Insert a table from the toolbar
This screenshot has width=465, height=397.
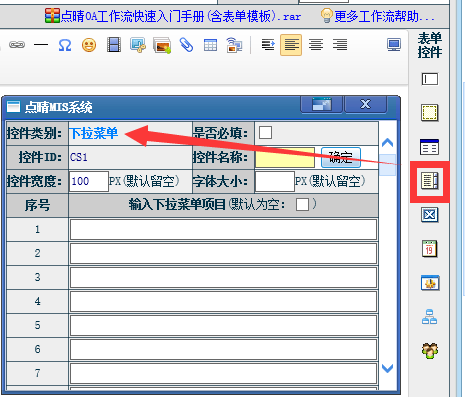tap(210, 45)
